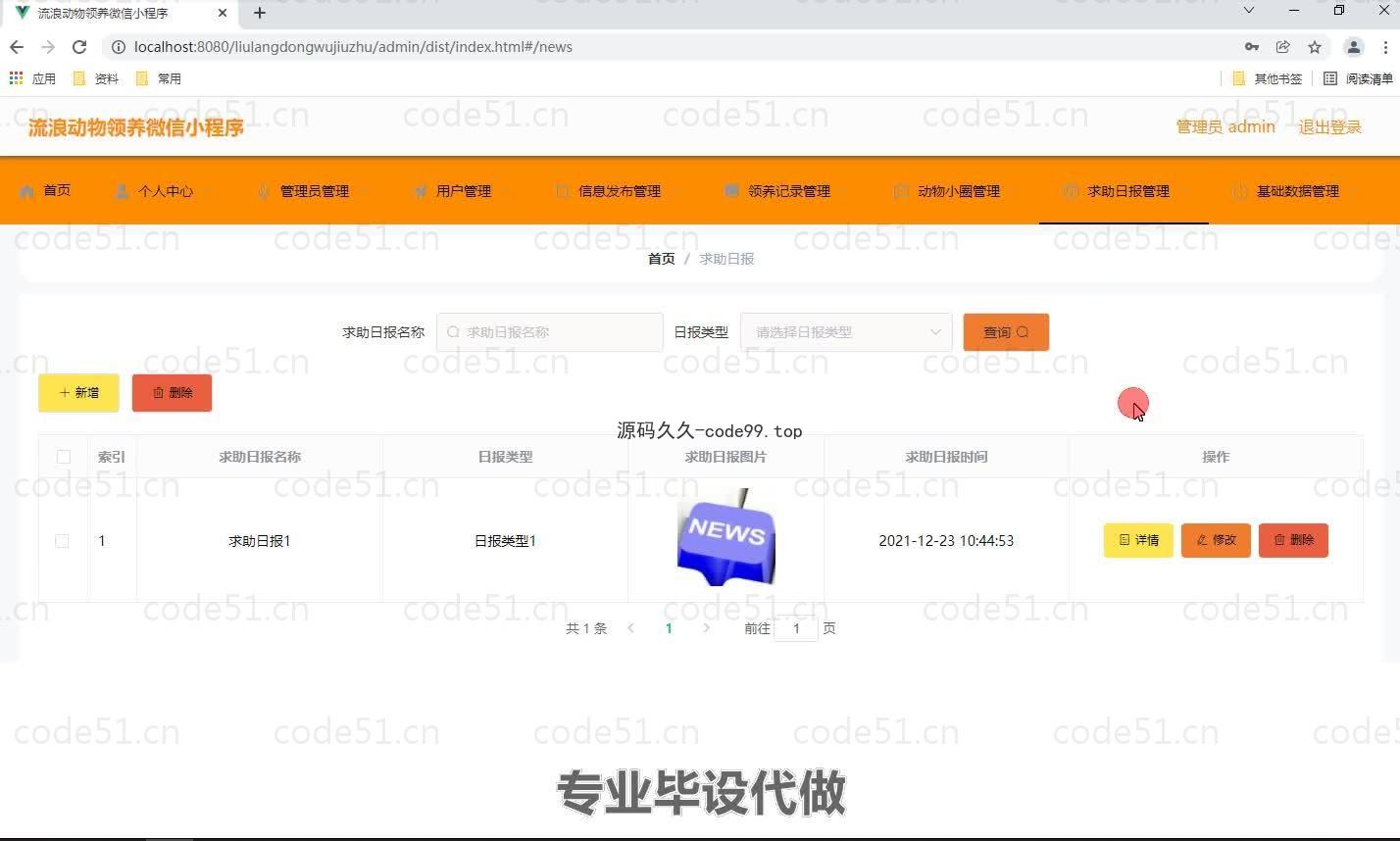1400x841 pixels.
Task: Select page 1 in pagination
Action: (669, 628)
